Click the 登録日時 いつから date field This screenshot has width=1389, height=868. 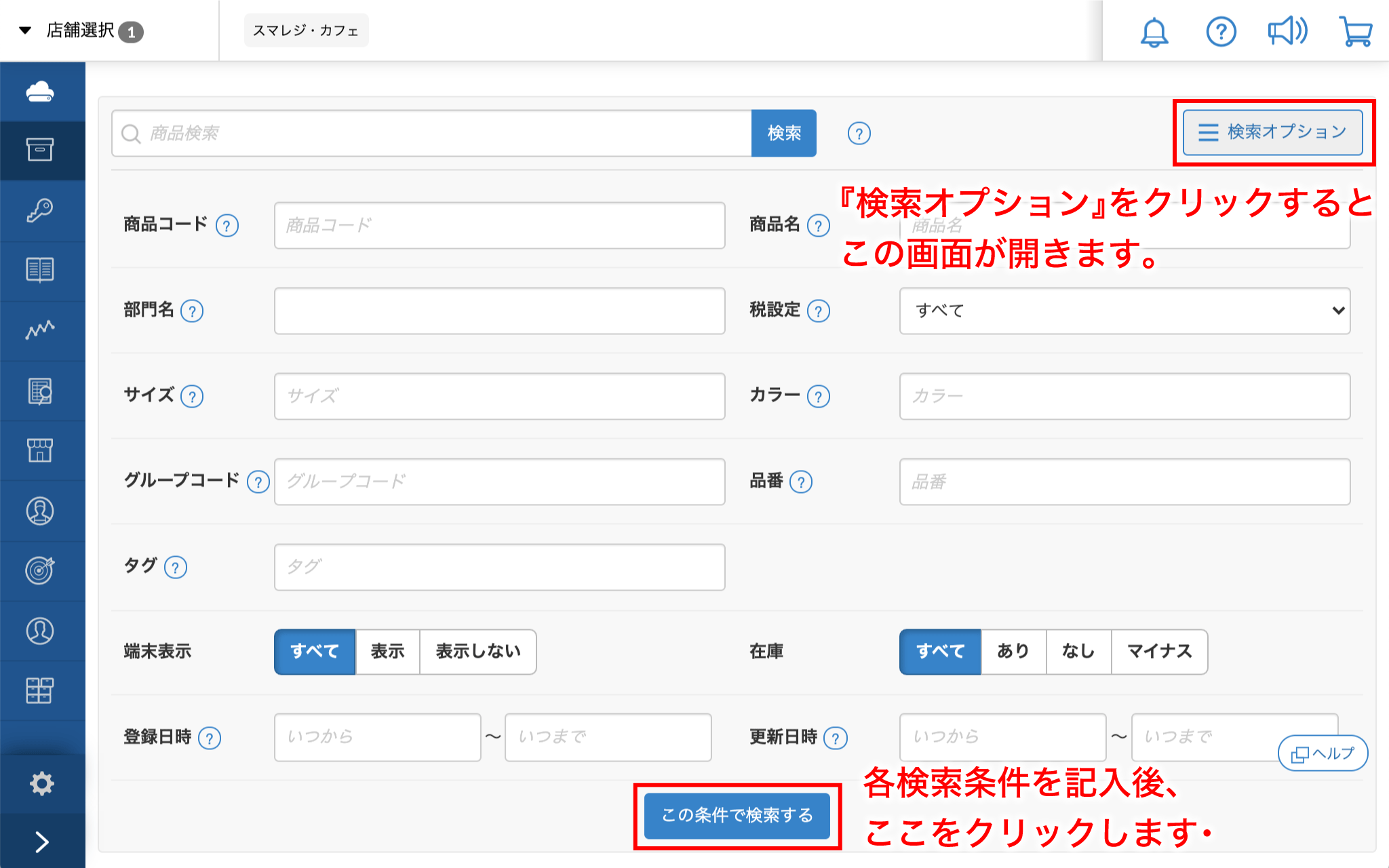click(x=377, y=737)
